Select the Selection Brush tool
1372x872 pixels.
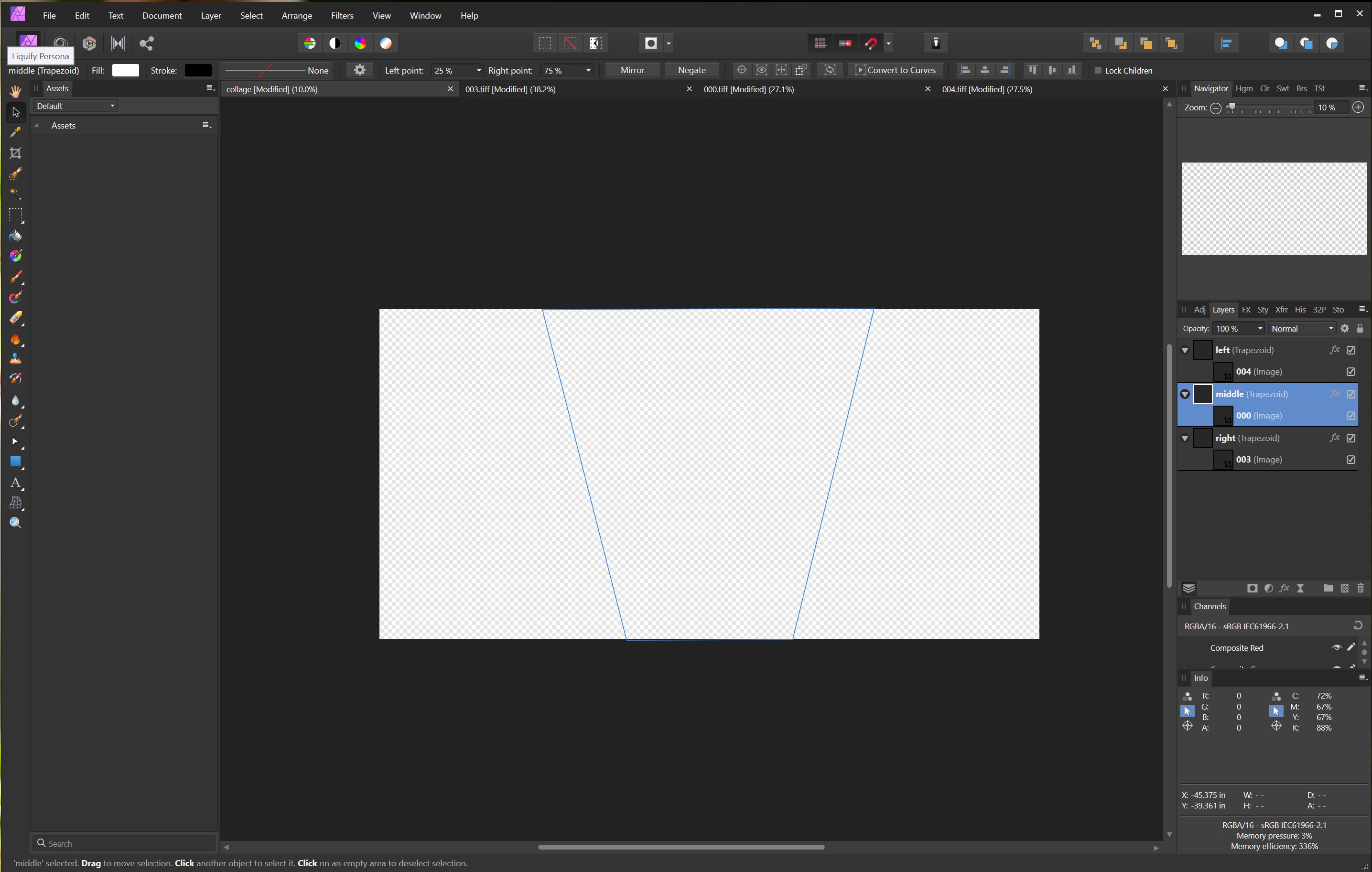click(x=15, y=174)
